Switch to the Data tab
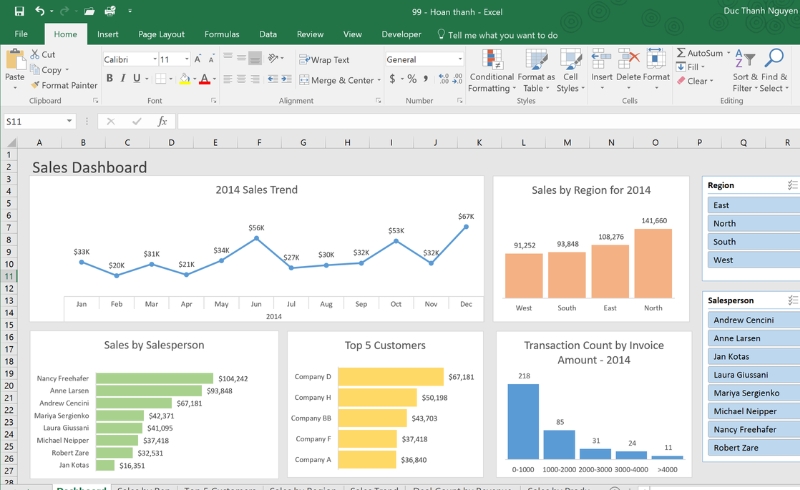Screen dimensions: 800x490 (268, 34)
